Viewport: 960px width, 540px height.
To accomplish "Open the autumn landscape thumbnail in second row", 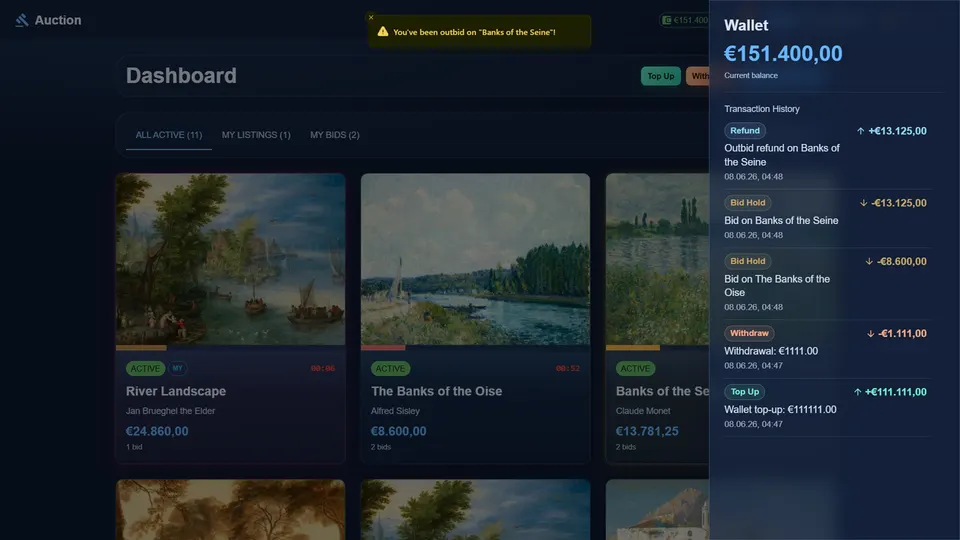I will (231, 510).
